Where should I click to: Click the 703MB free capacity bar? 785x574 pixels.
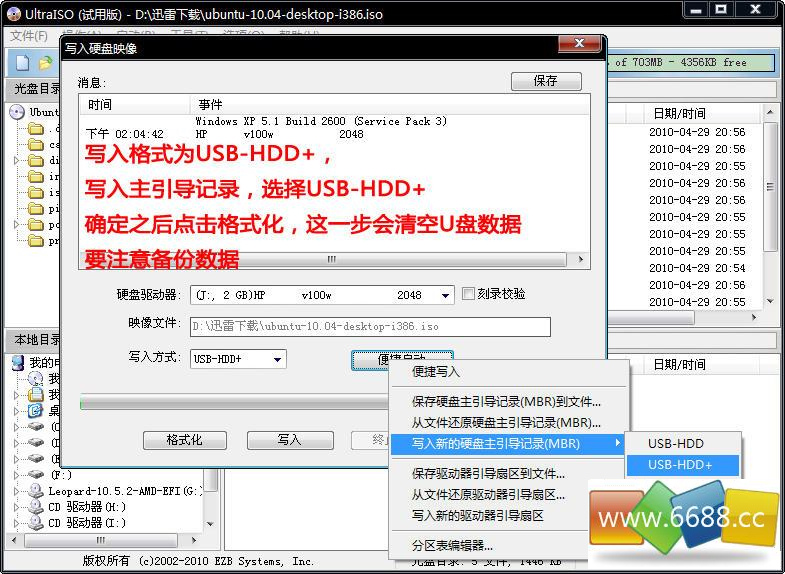(690, 63)
